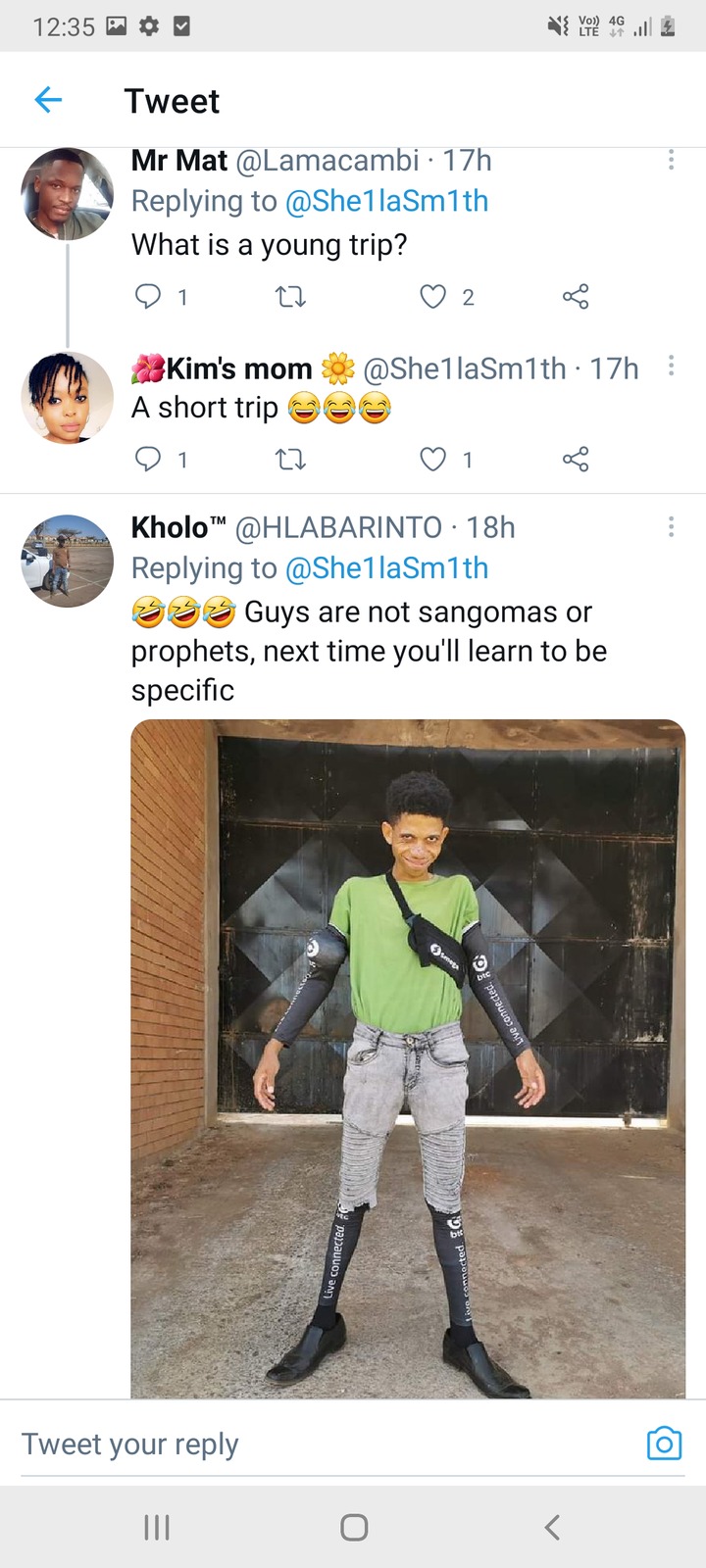This screenshot has width=706, height=1568.
Task: Open the @She1laSm1th link under Mr Mat
Action: coord(386,201)
